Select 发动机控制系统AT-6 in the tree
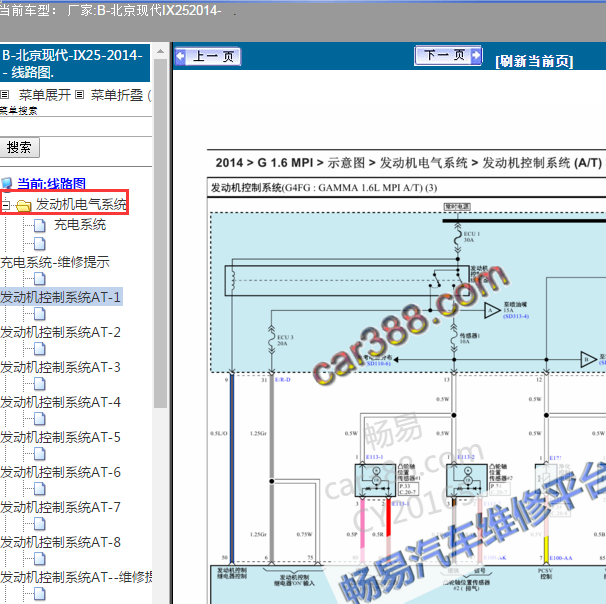 tap(60, 472)
